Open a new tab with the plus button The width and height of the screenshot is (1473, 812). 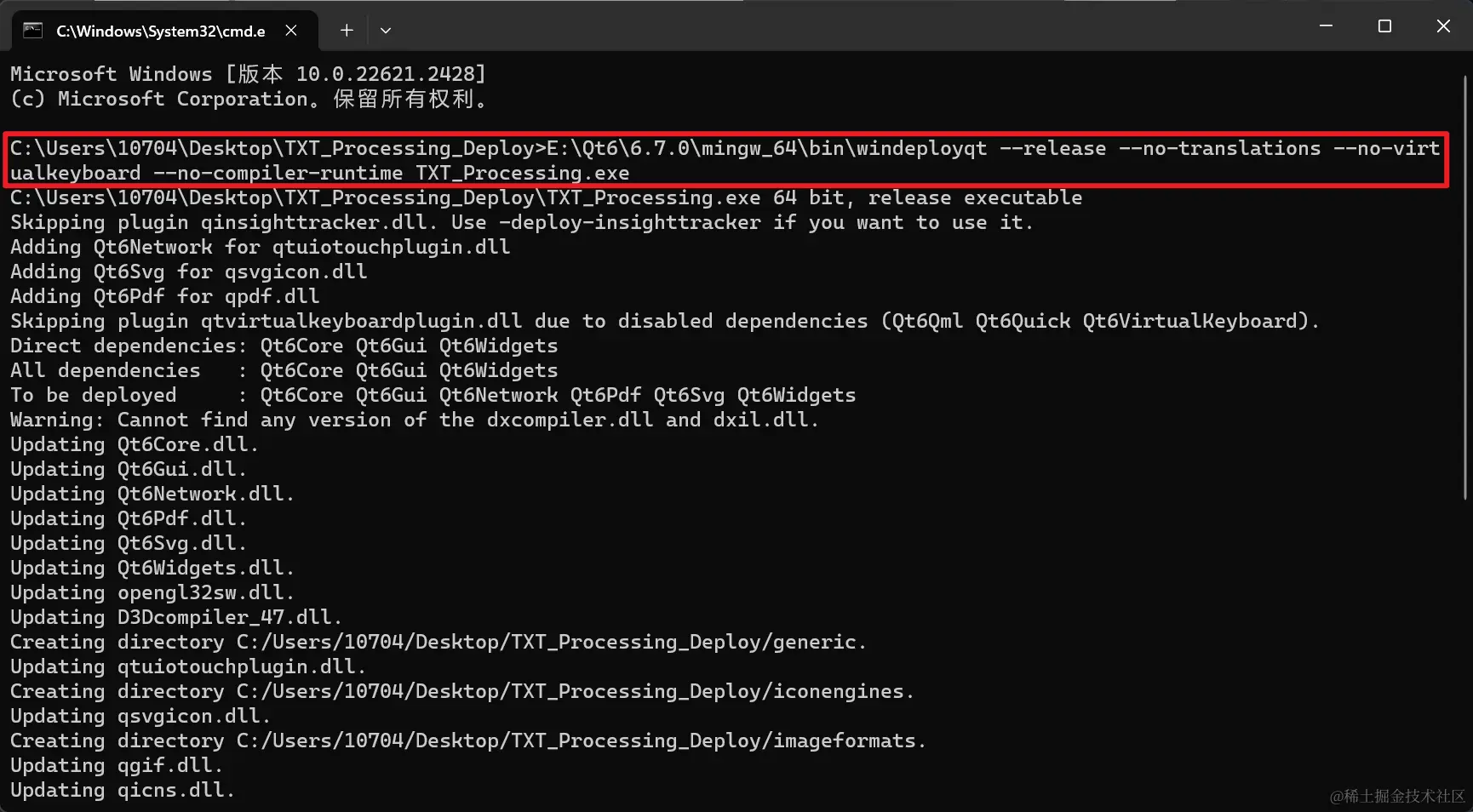click(x=347, y=31)
